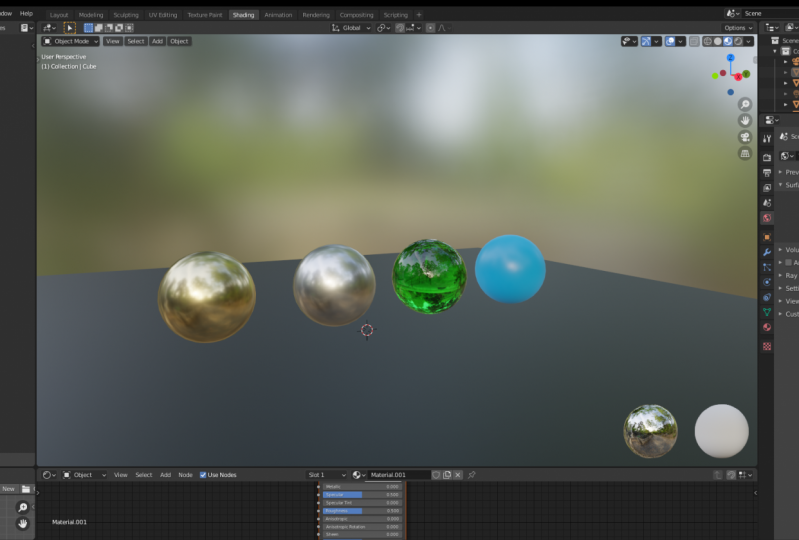
Task: Open the viewport Object menu button
Action: (179, 41)
